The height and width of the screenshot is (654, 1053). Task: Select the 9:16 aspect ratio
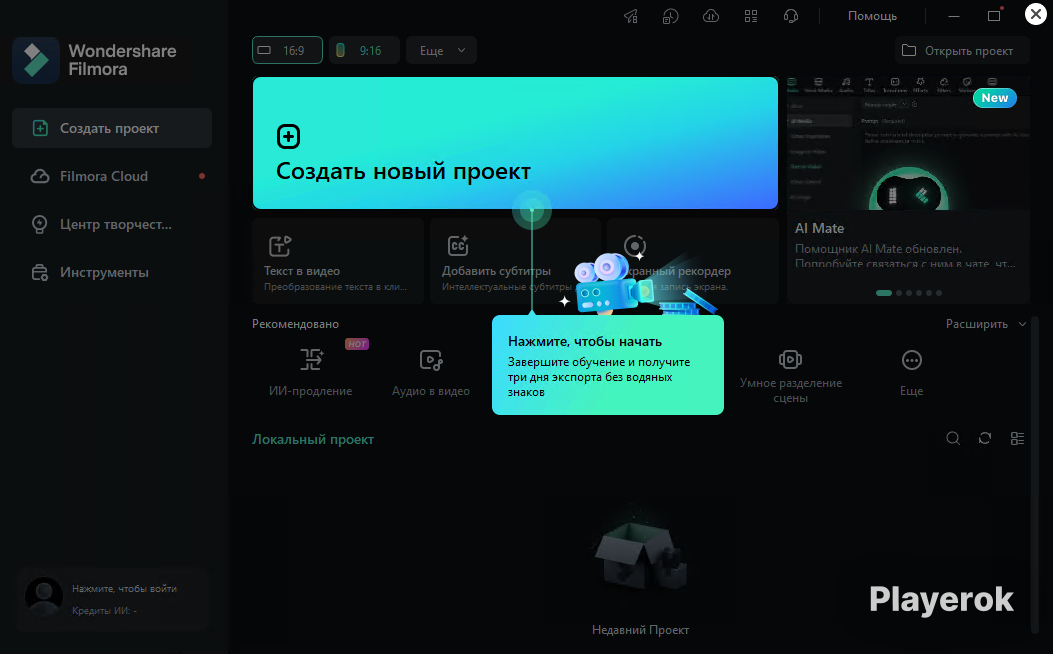pyautogui.click(x=364, y=50)
